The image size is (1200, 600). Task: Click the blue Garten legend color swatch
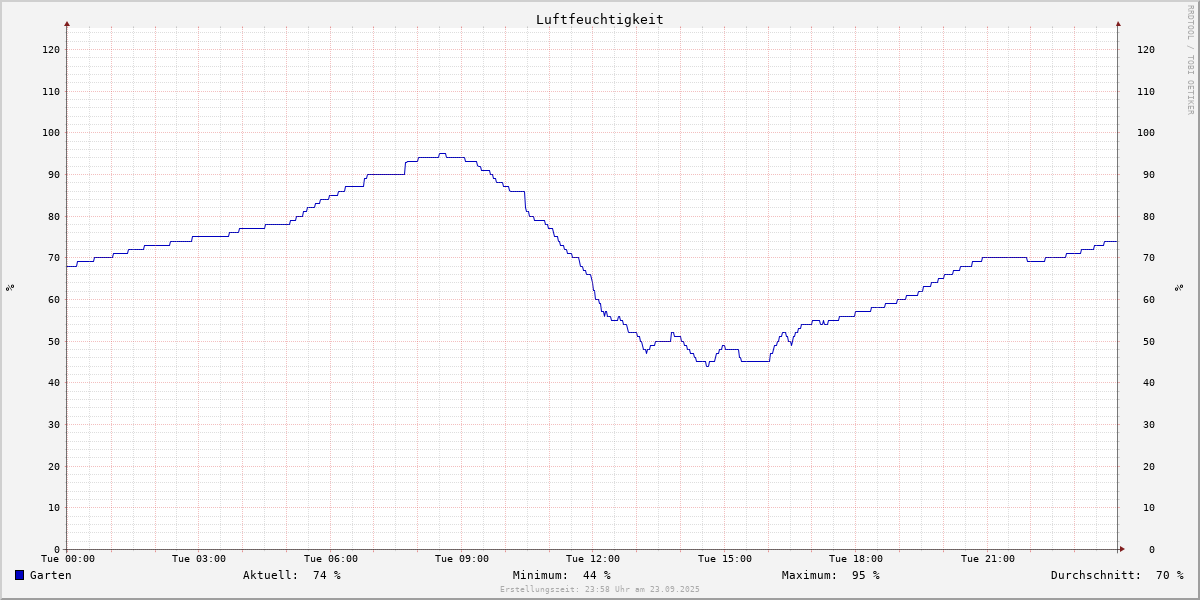(x=19, y=575)
